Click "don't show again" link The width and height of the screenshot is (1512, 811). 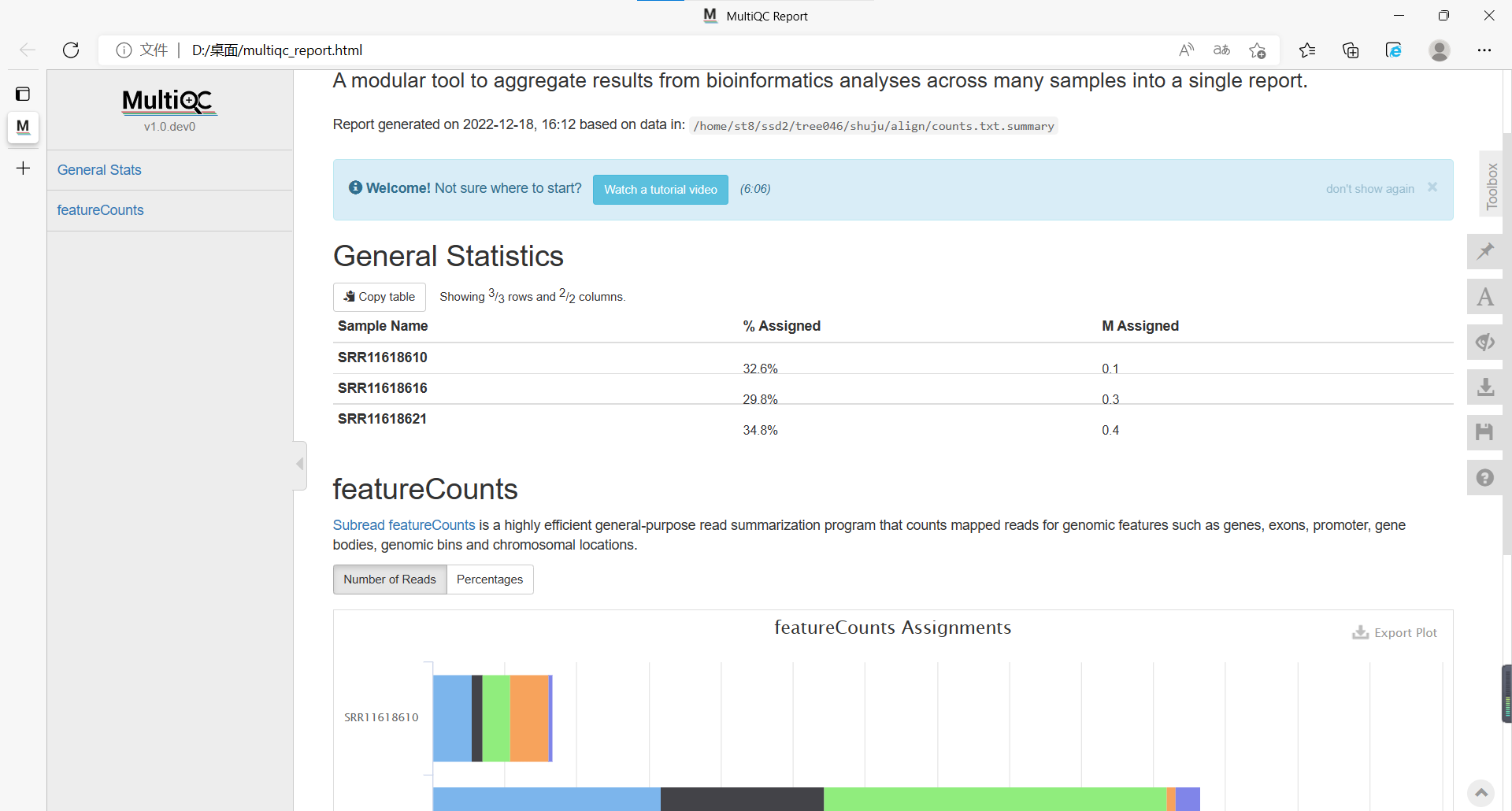[x=1369, y=189]
